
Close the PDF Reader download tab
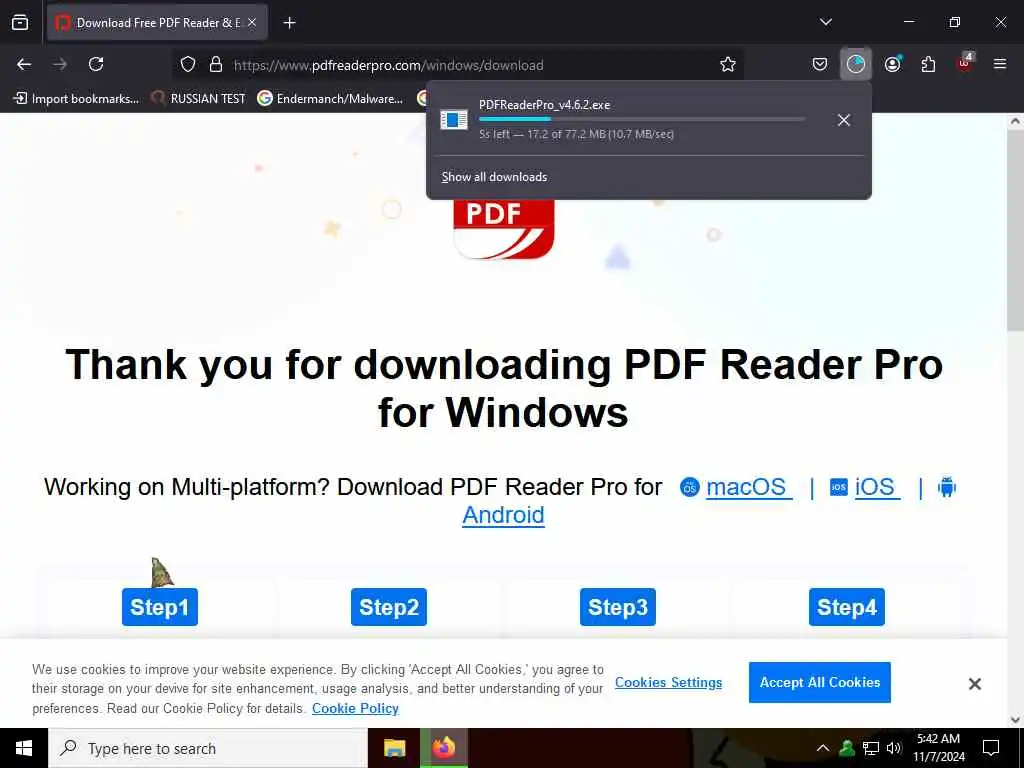click(252, 23)
